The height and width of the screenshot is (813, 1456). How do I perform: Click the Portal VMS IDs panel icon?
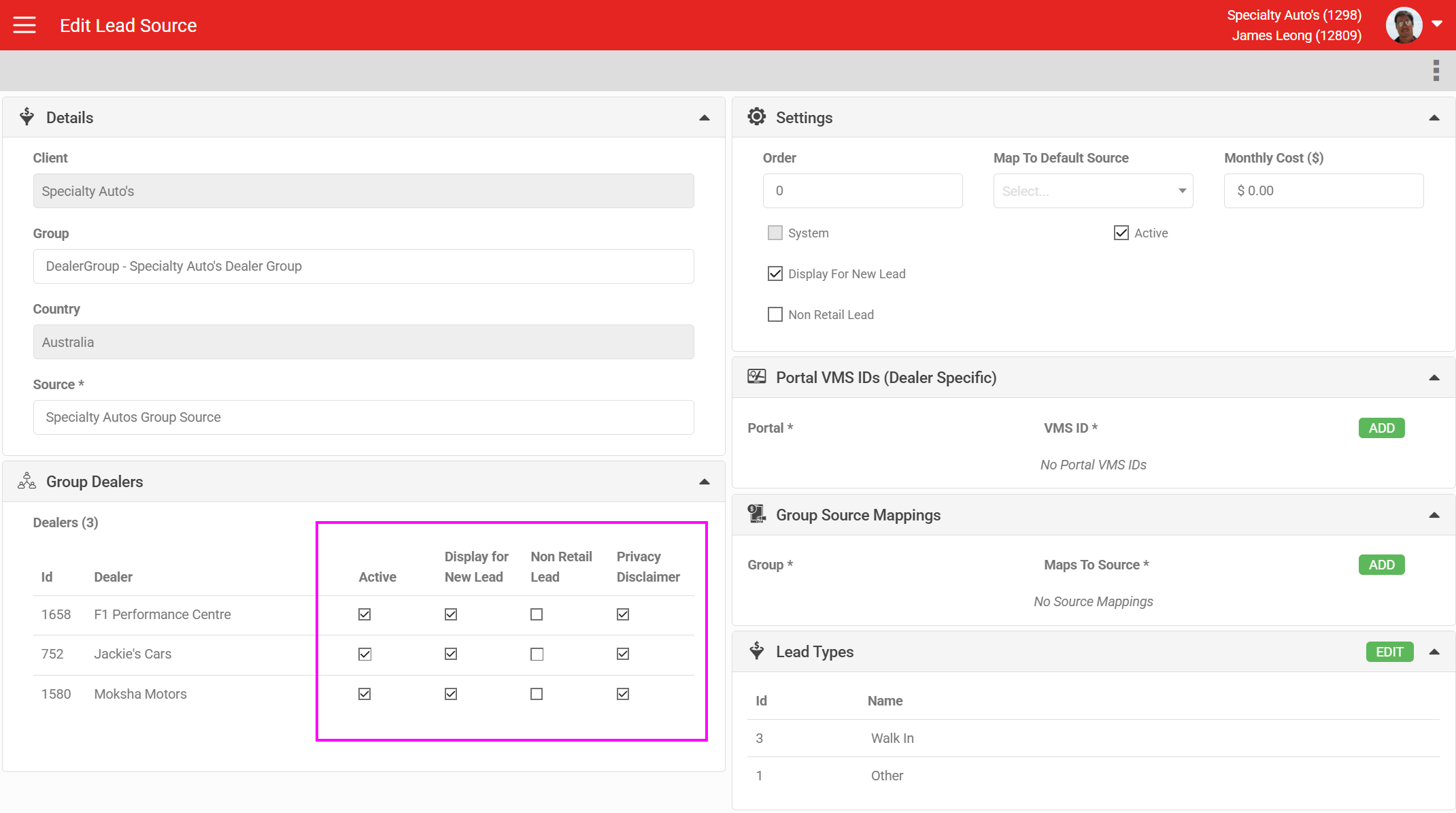tap(756, 377)
